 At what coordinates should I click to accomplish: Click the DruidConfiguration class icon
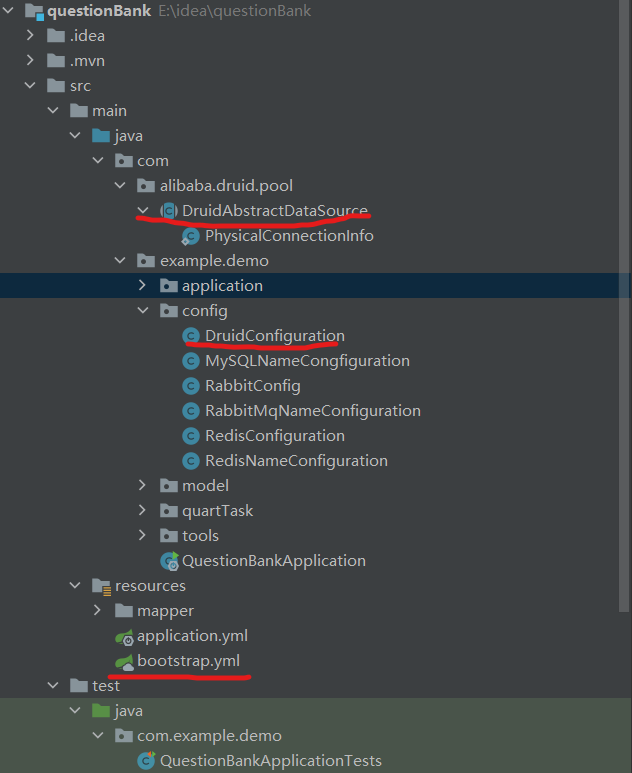(191, 336)
